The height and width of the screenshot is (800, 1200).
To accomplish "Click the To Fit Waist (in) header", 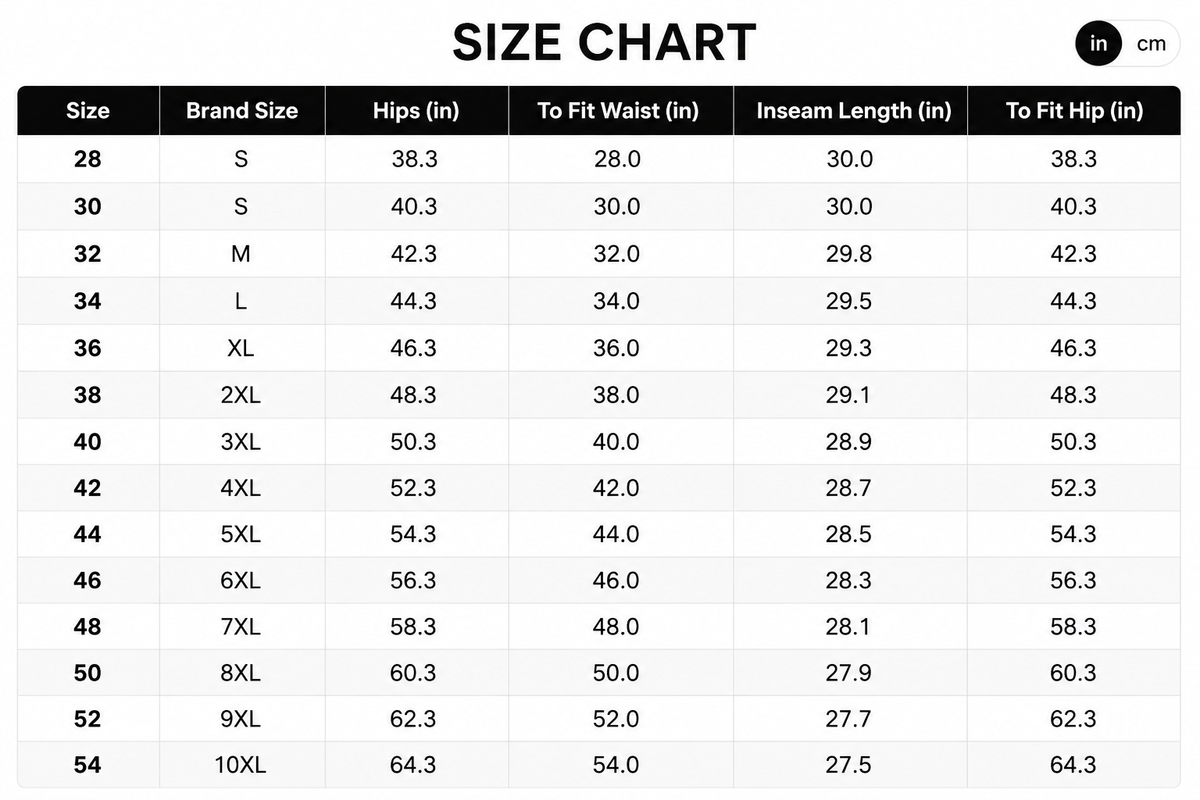I will tap(620, 110).
